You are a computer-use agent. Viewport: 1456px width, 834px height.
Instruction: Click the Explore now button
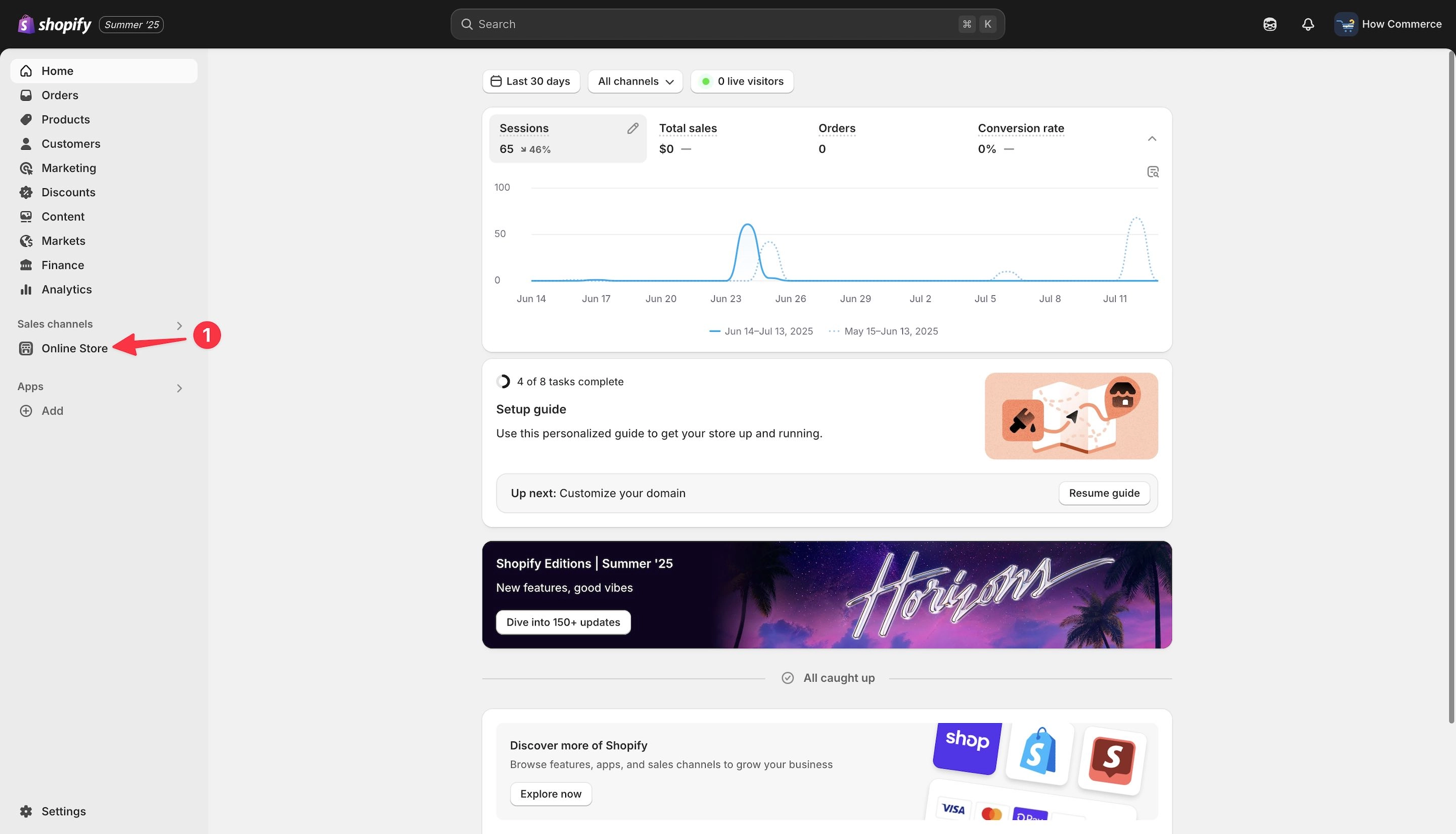click(x=550, y=794)
